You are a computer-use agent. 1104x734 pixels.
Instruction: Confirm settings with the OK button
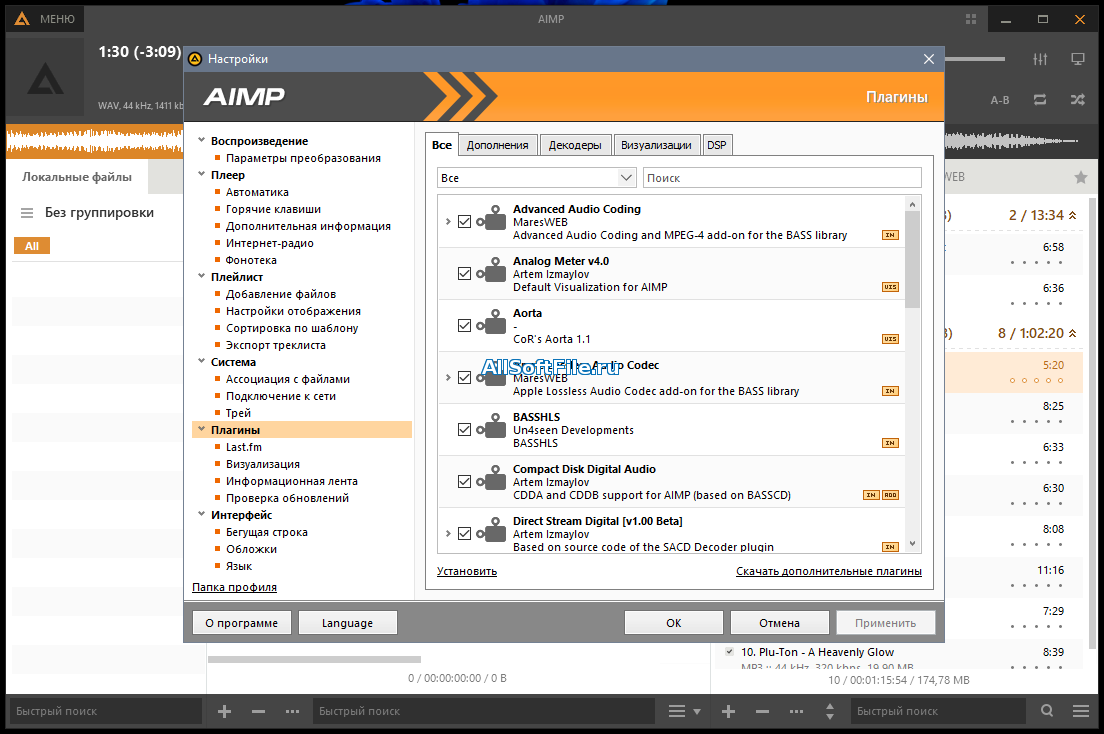(674, 623)
